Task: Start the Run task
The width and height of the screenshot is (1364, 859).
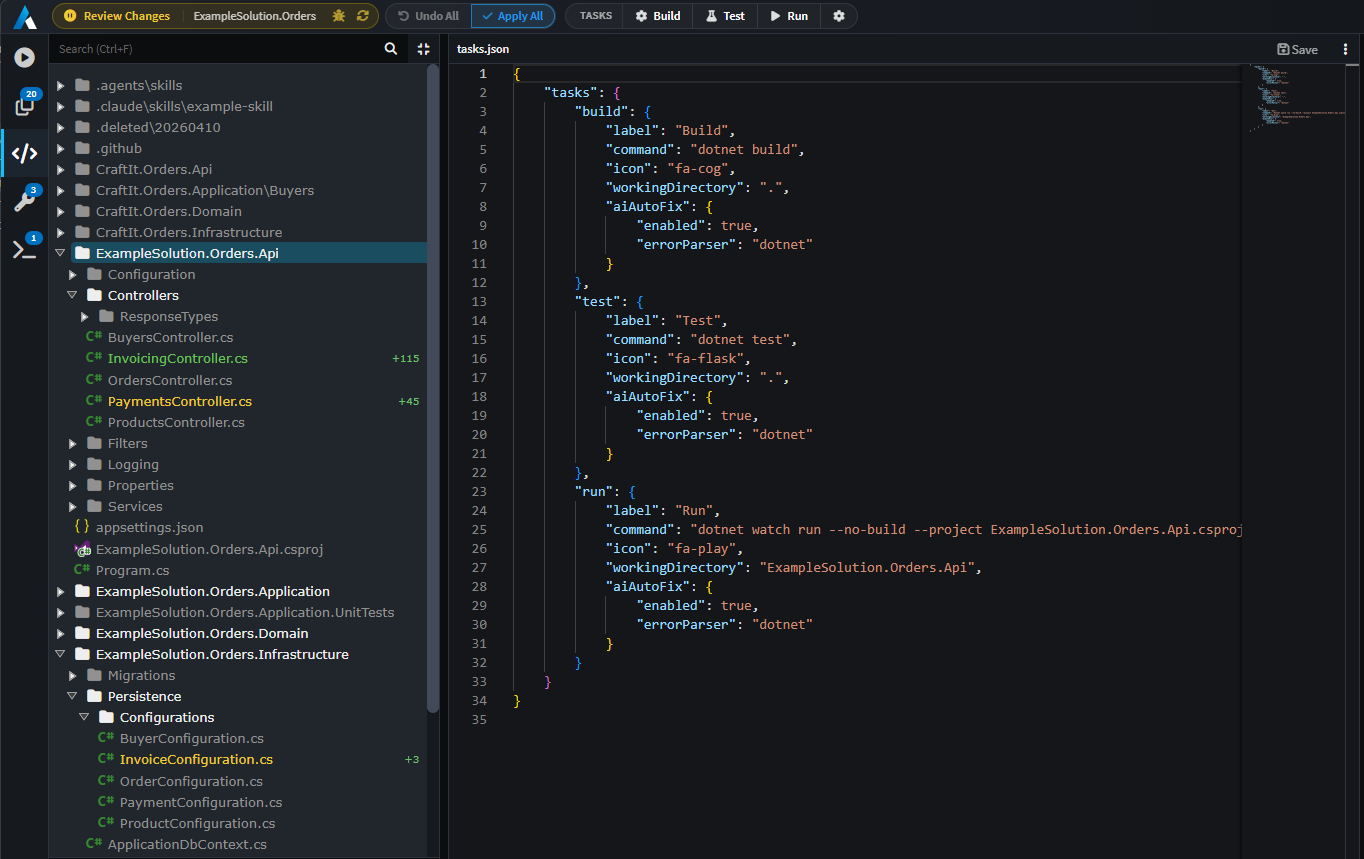Action: coord(789,16)
